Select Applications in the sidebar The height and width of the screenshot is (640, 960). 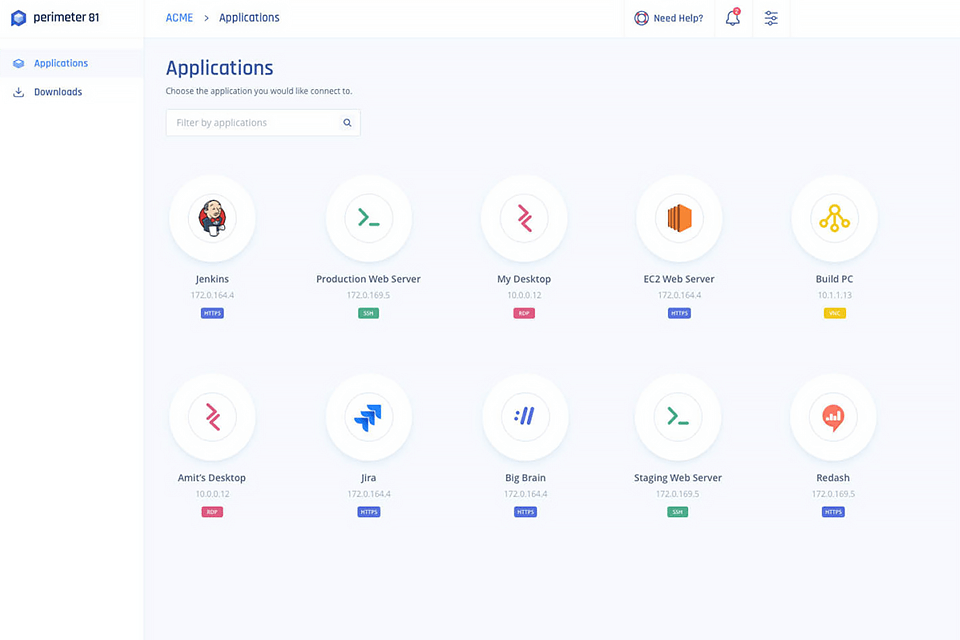click(72, 63)
